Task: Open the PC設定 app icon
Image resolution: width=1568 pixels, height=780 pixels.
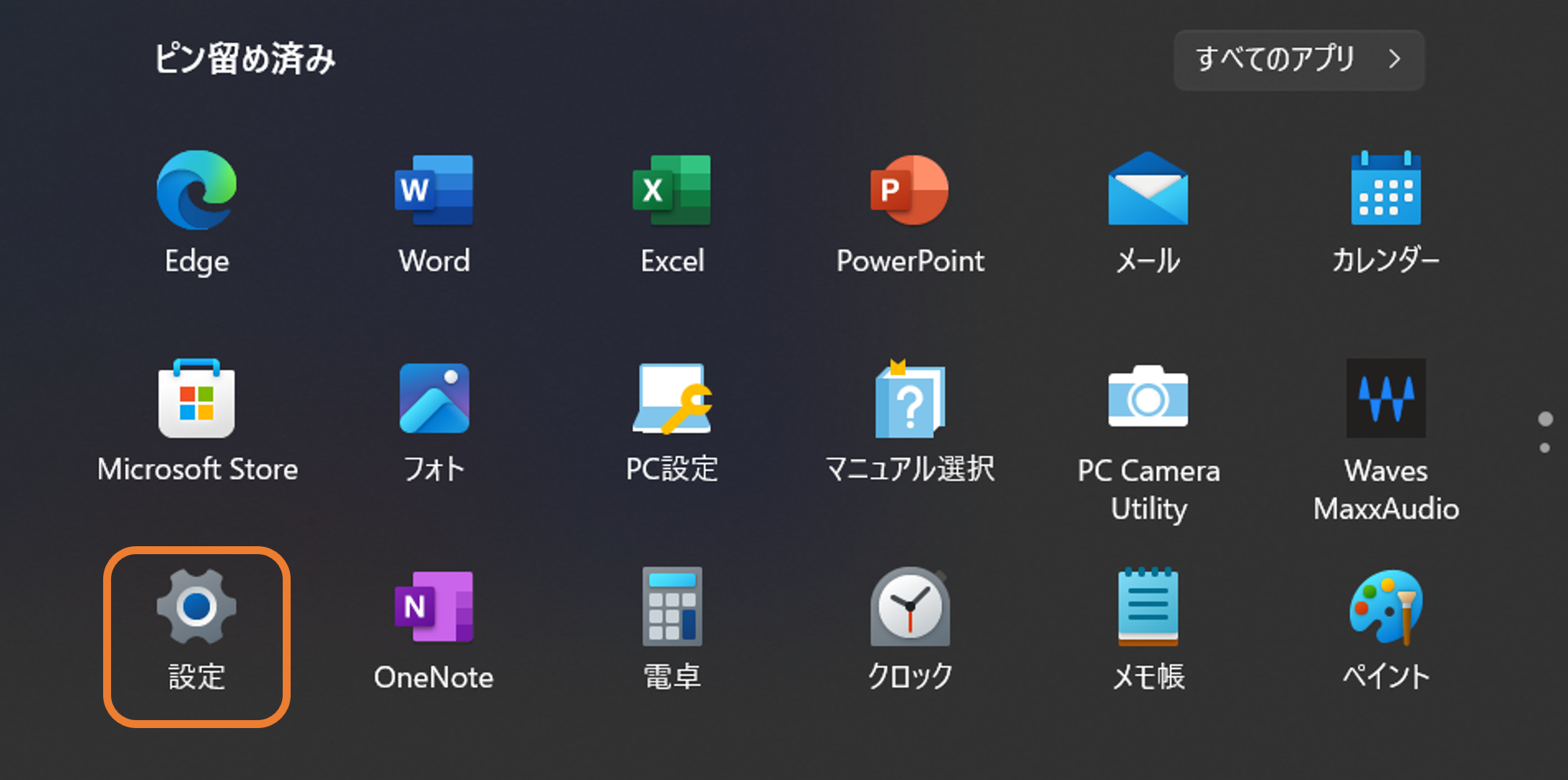Action: tap(672, 398)
